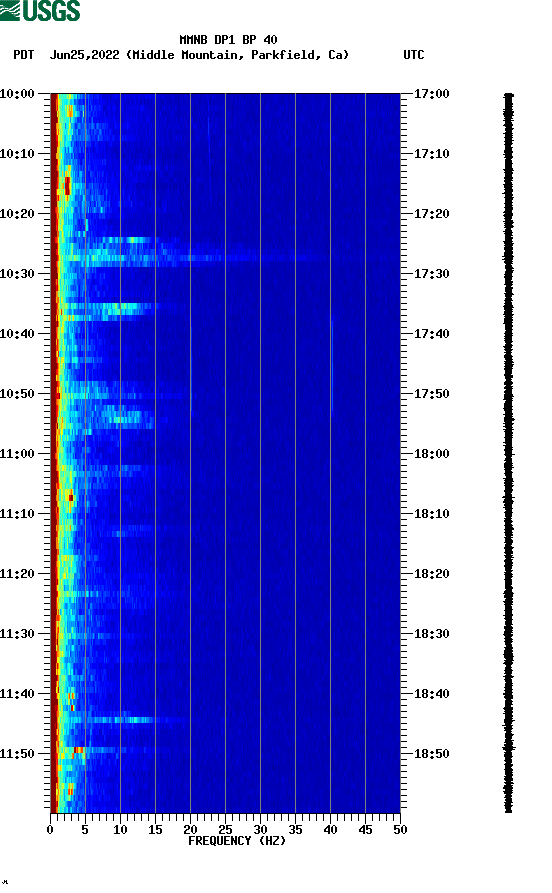Click the 18:40 UTC time label

point(431,694)
